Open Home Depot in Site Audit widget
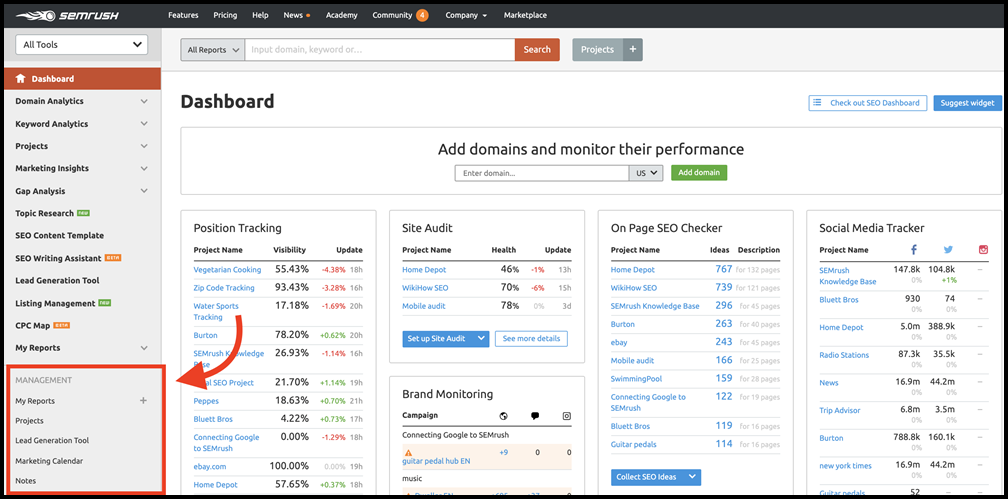The height and width of the screenshot is (499, 1008). pyautogui.click(x=424, y=269)
